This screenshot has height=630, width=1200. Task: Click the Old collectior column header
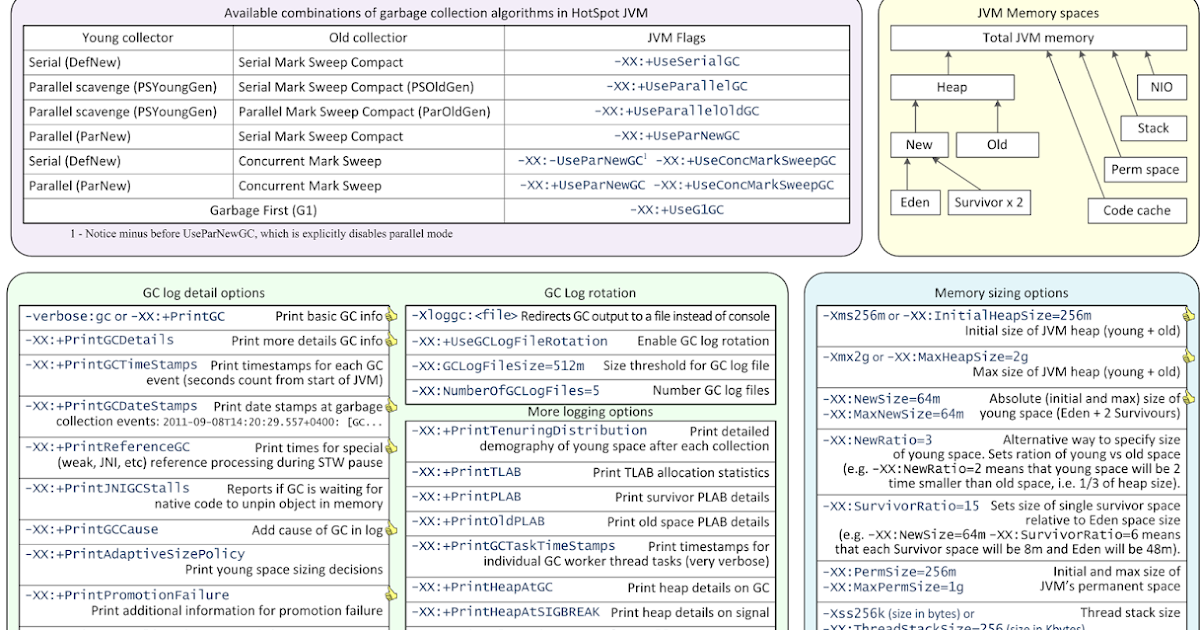(368, 38)
